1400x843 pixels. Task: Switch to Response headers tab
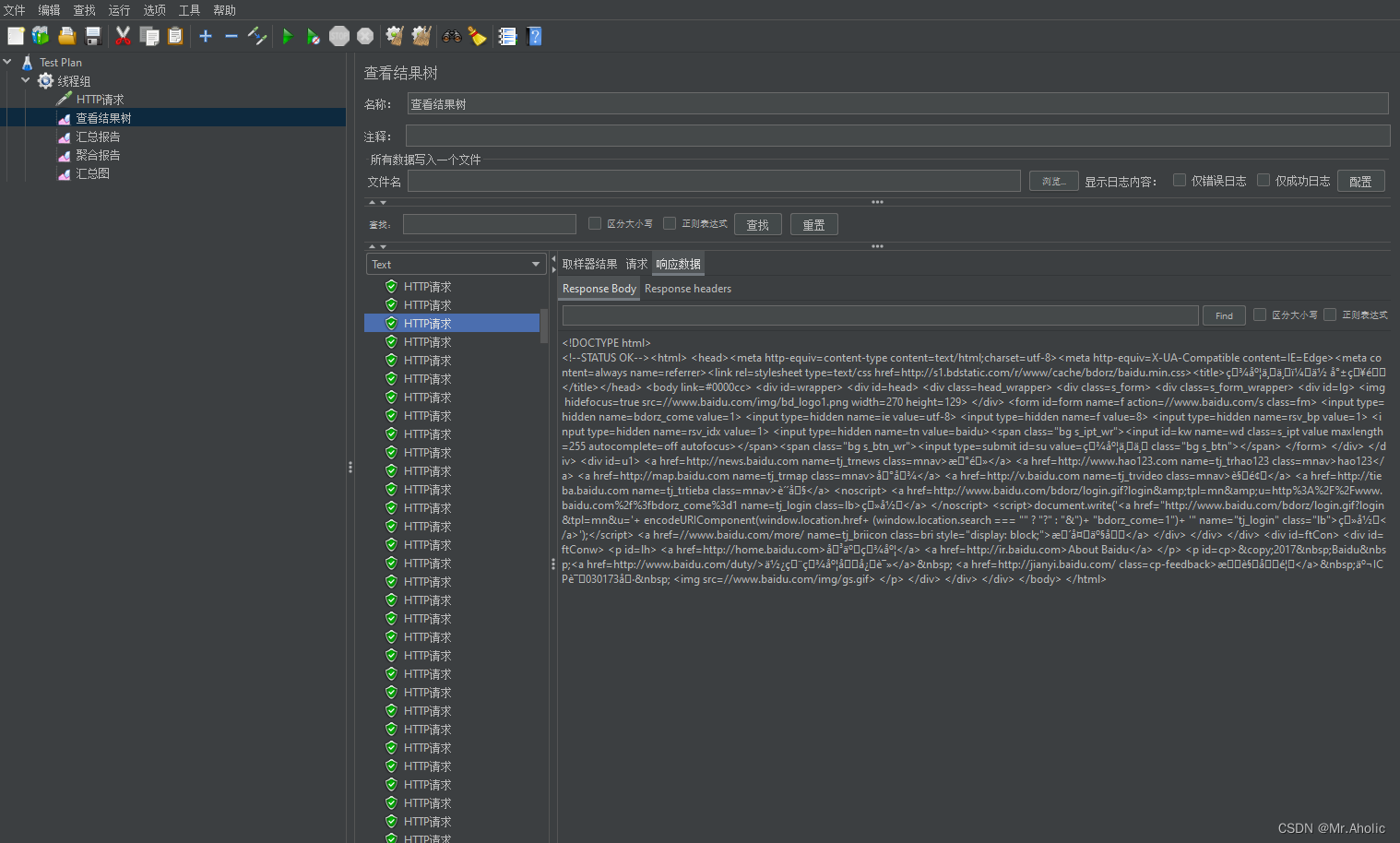tap(688, 289)
